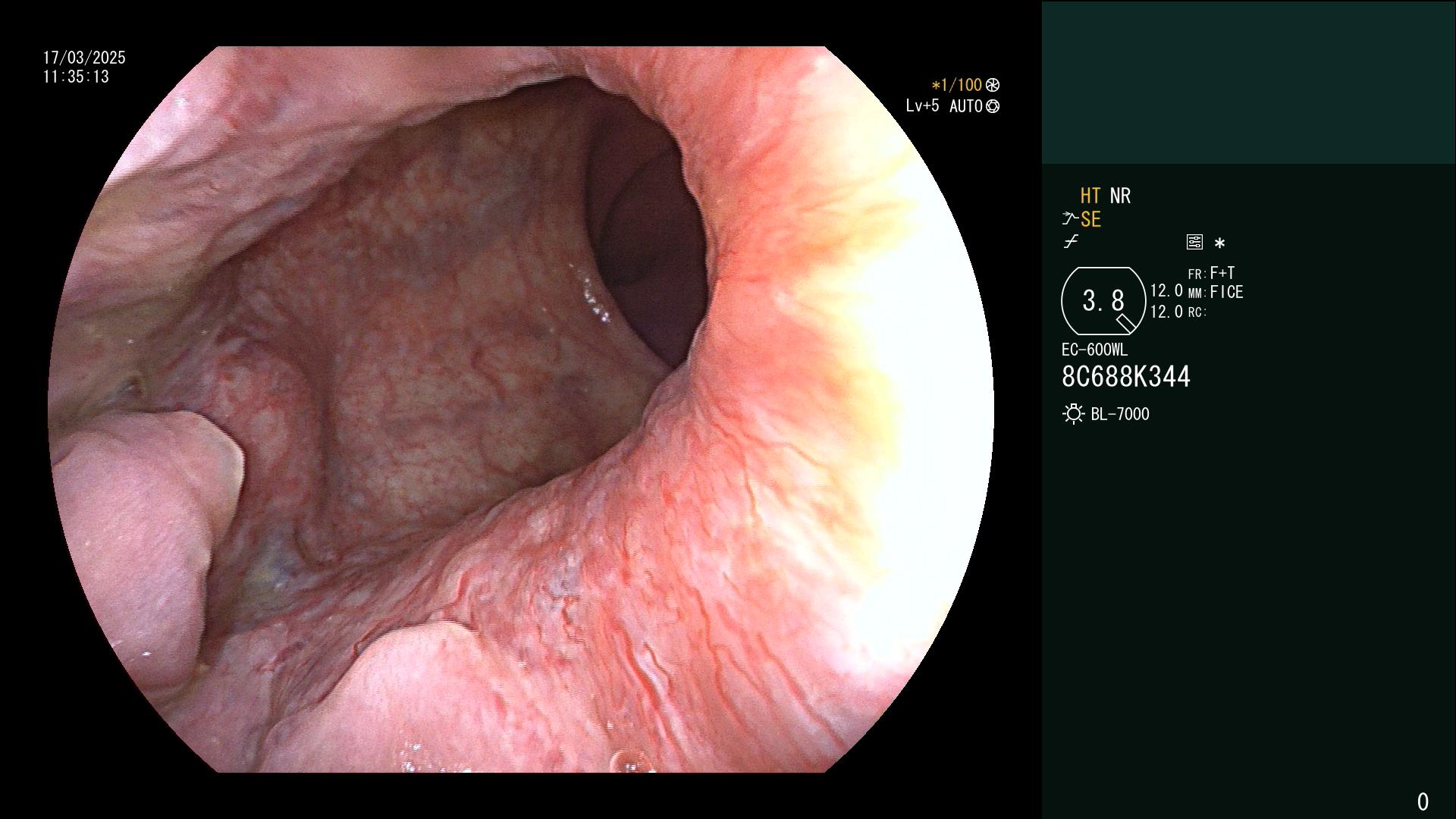Click the iris icon beside AUTO
The image size is (1456, 819).
[x=993, y=107]
